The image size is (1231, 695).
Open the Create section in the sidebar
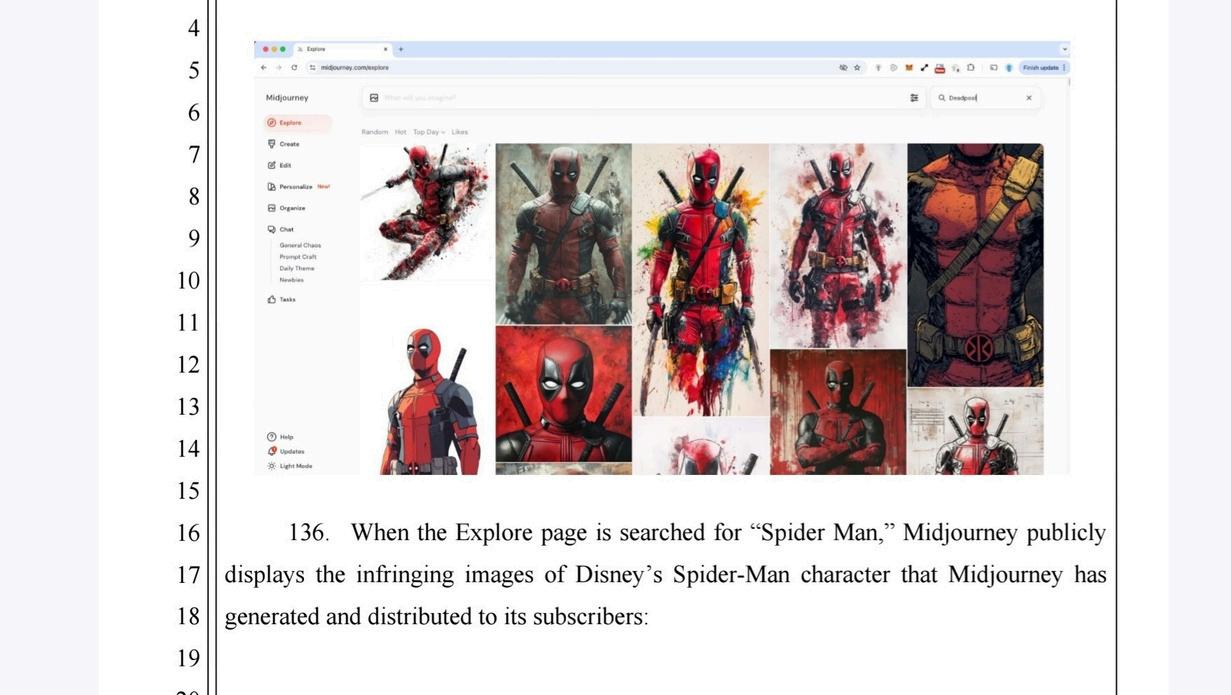(285, 144)
